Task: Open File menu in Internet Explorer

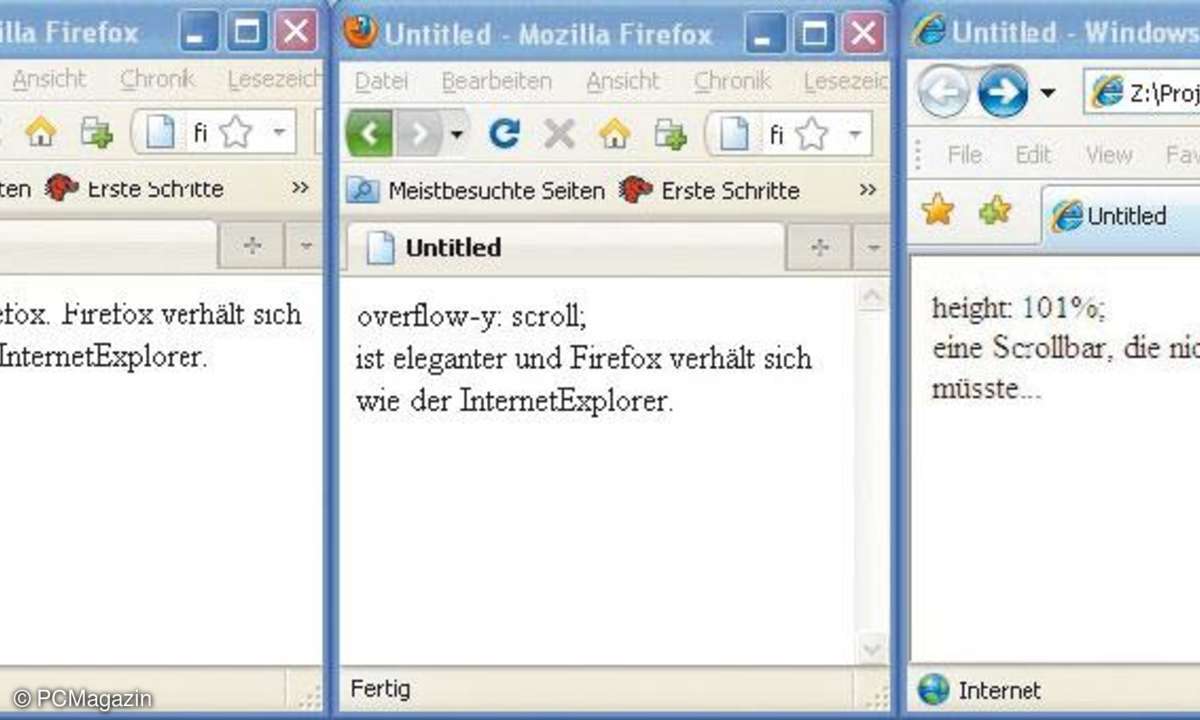Action: pos(964,155)
